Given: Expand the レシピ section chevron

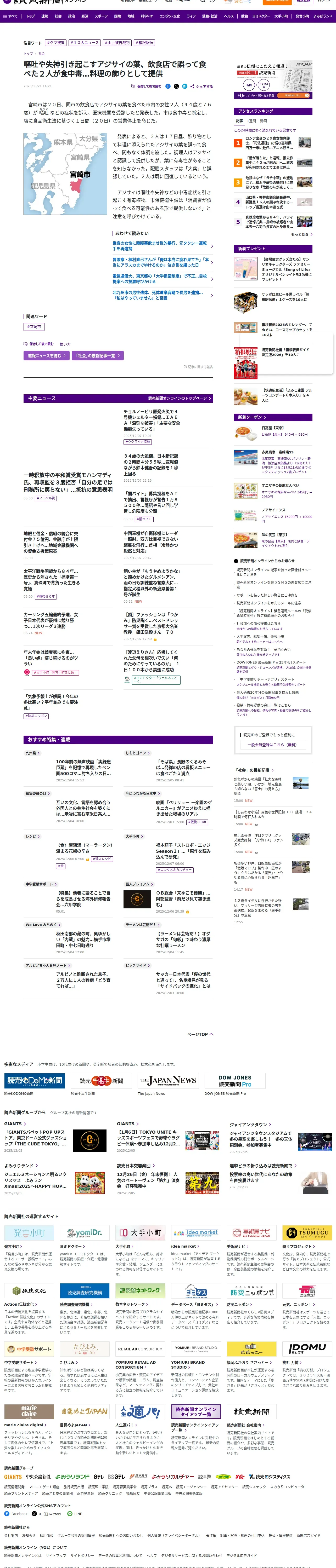Looking at the screenshot, I should [x=39, y=836].
